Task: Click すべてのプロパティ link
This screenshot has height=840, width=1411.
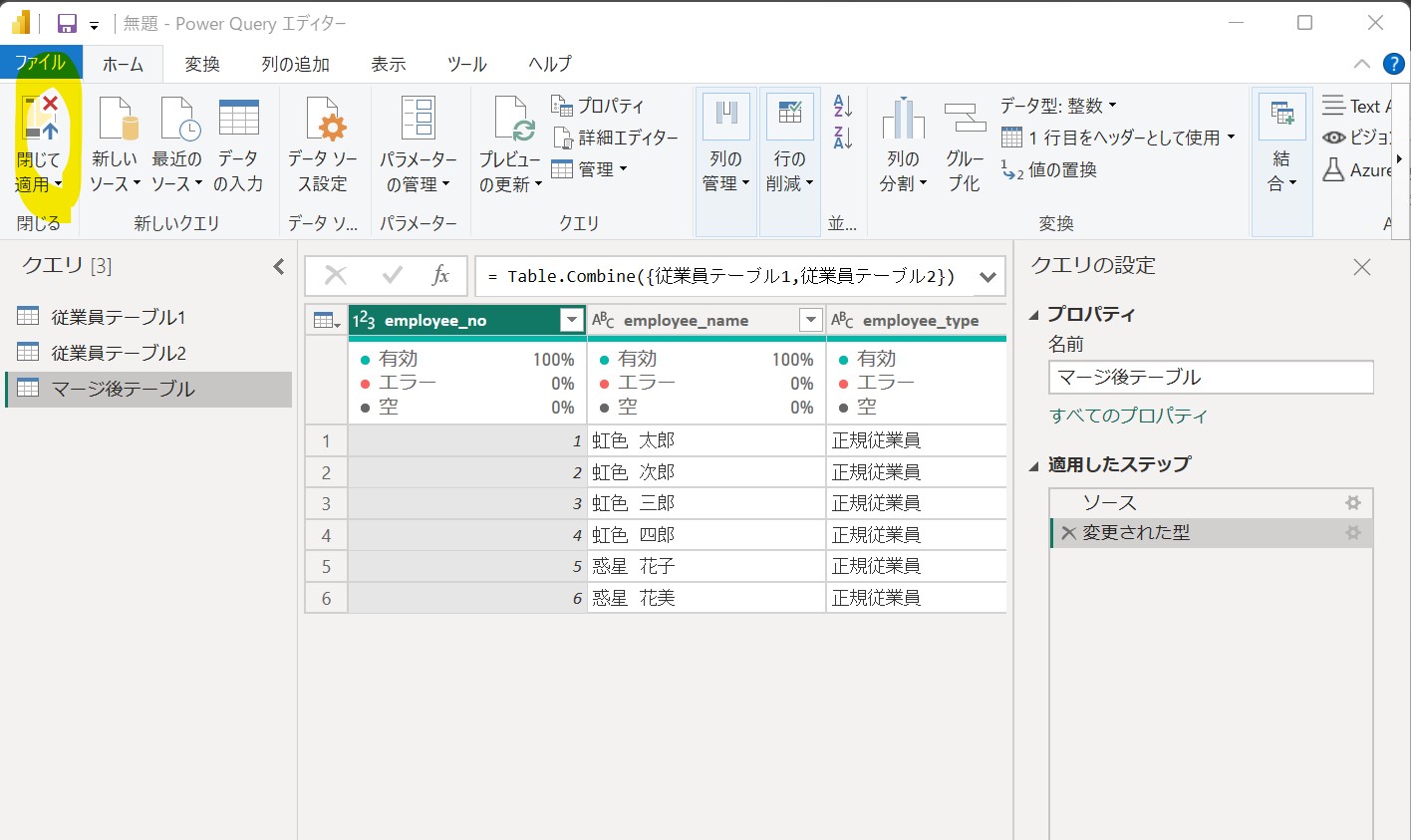Action: point(1128,416)
